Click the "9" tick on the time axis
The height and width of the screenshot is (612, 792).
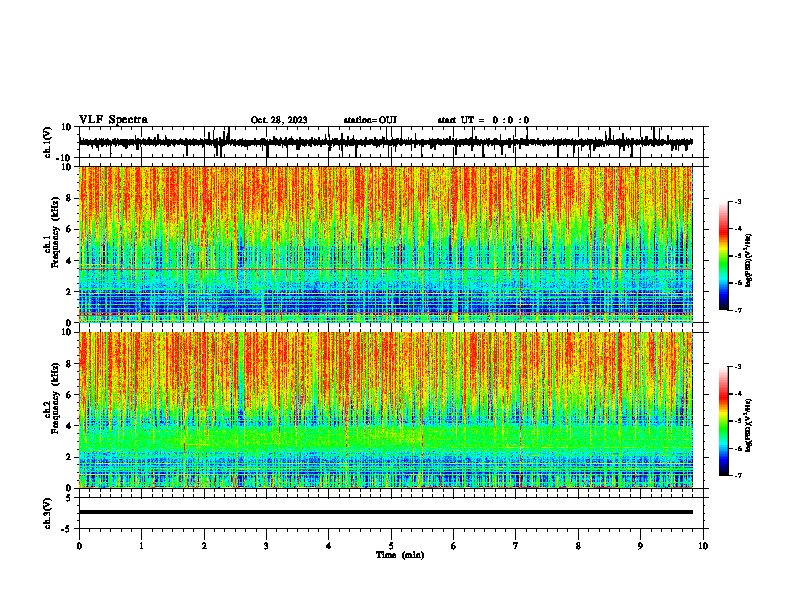point(640,546)
